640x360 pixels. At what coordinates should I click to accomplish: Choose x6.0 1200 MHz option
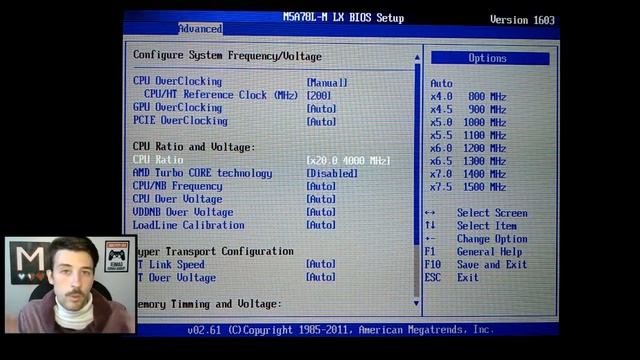[468, 148]
